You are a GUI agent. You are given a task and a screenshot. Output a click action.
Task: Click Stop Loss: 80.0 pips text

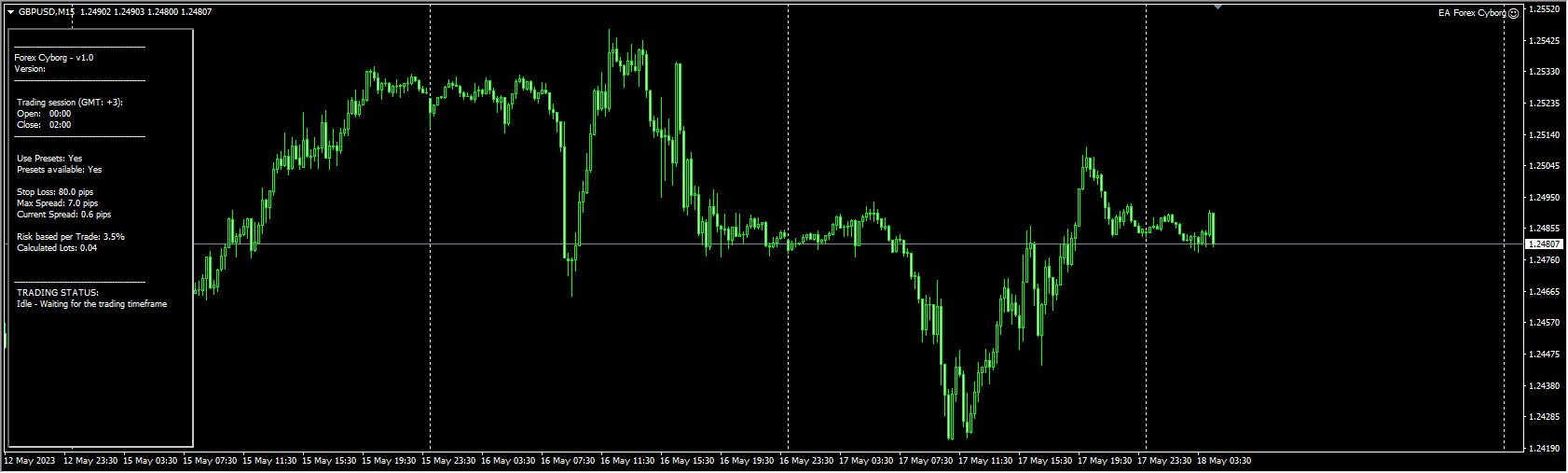coord(55,192)
